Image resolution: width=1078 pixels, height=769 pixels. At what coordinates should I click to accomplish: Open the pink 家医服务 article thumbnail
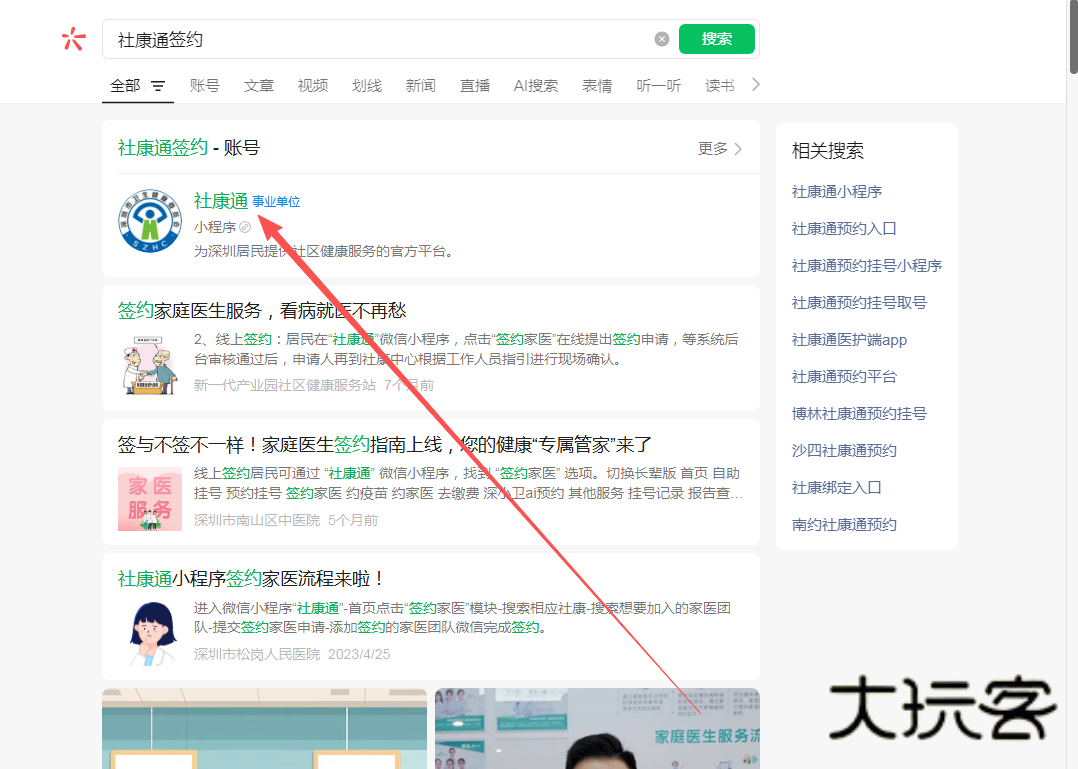tap(149, 497)
